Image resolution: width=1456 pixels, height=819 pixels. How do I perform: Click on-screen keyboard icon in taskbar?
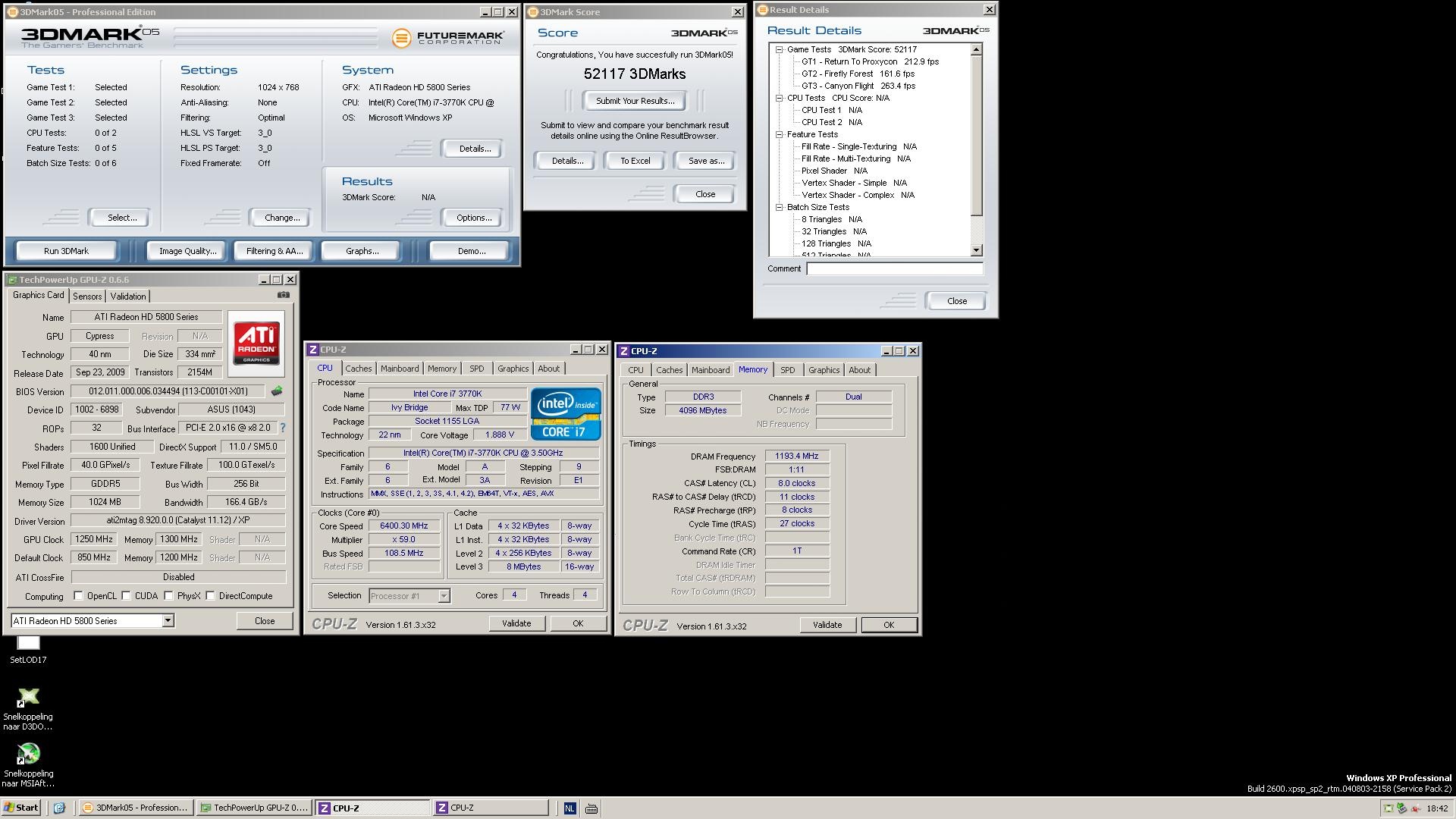point(591,808)
